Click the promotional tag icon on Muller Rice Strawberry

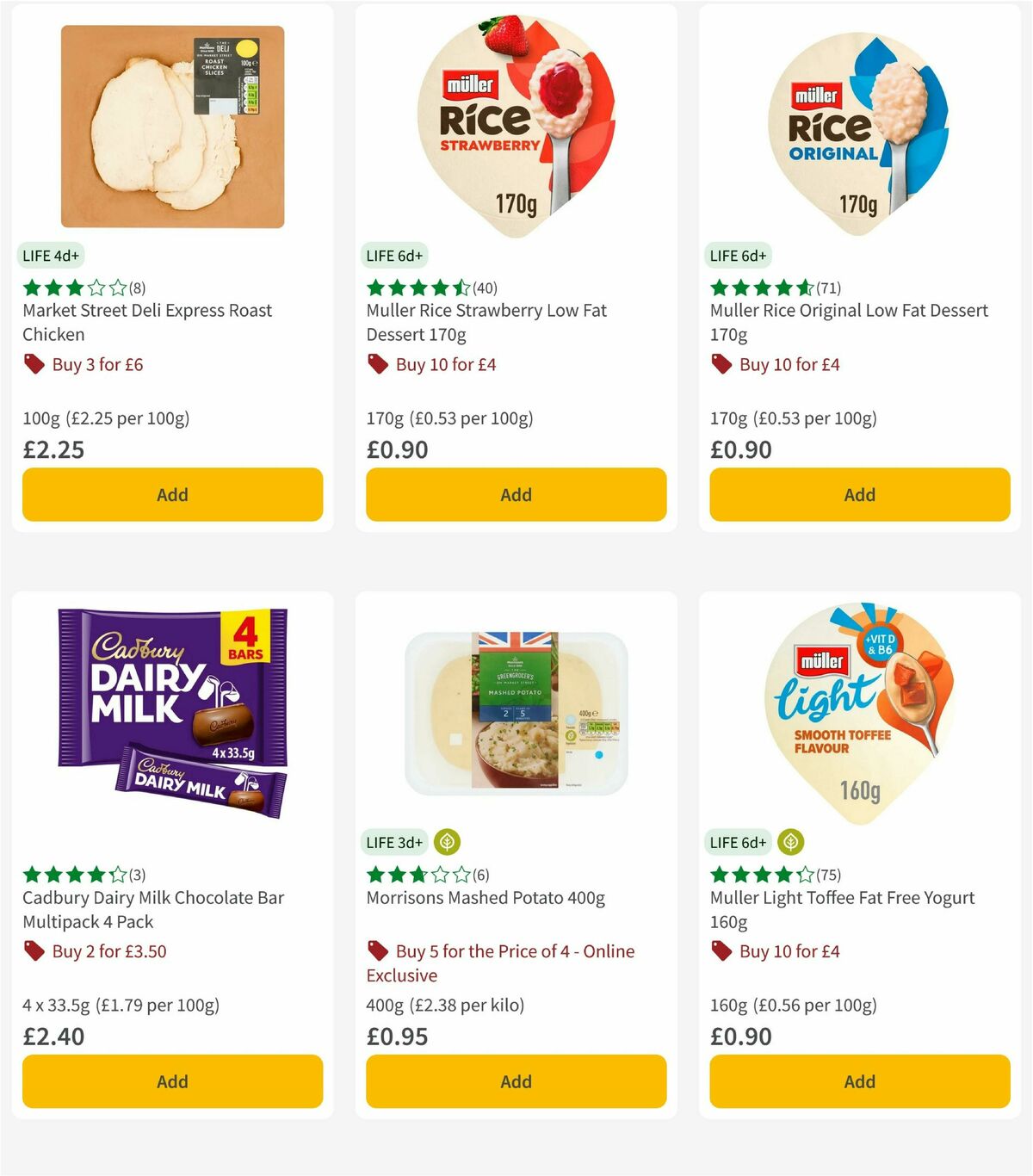[378, 364]
